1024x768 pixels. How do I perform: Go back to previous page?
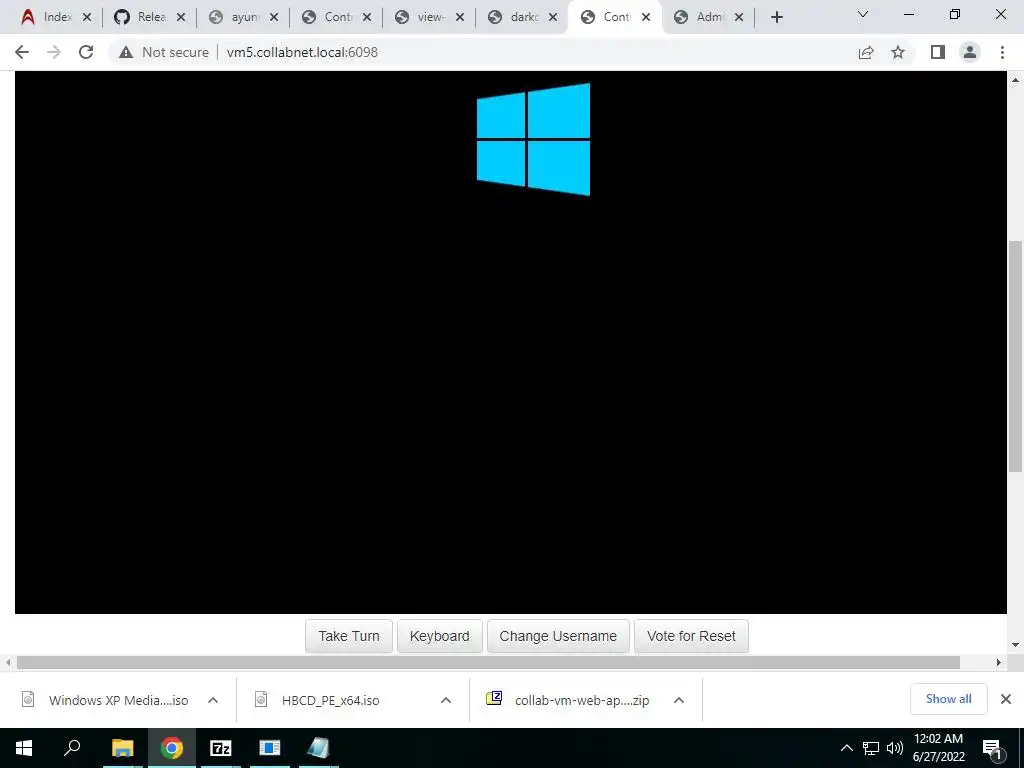coord(22,52)
